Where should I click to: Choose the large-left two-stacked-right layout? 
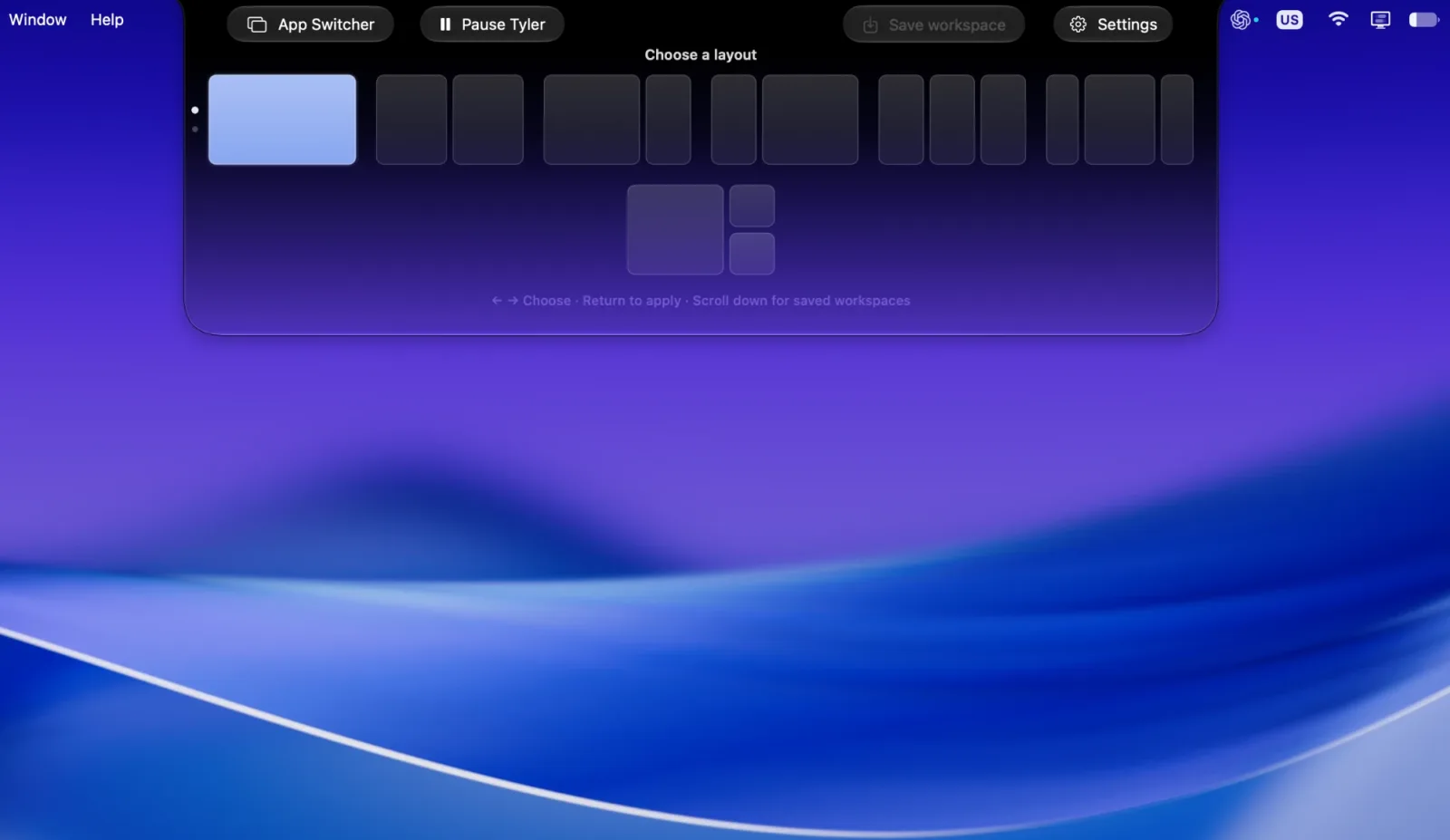coord(701,229)
